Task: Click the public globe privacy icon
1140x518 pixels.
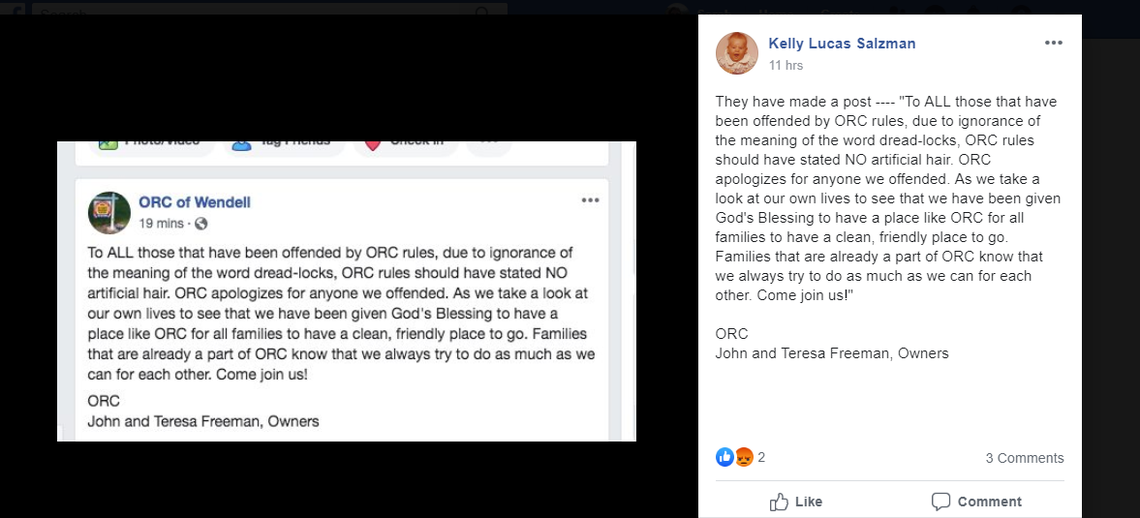Action: [201, 223]
